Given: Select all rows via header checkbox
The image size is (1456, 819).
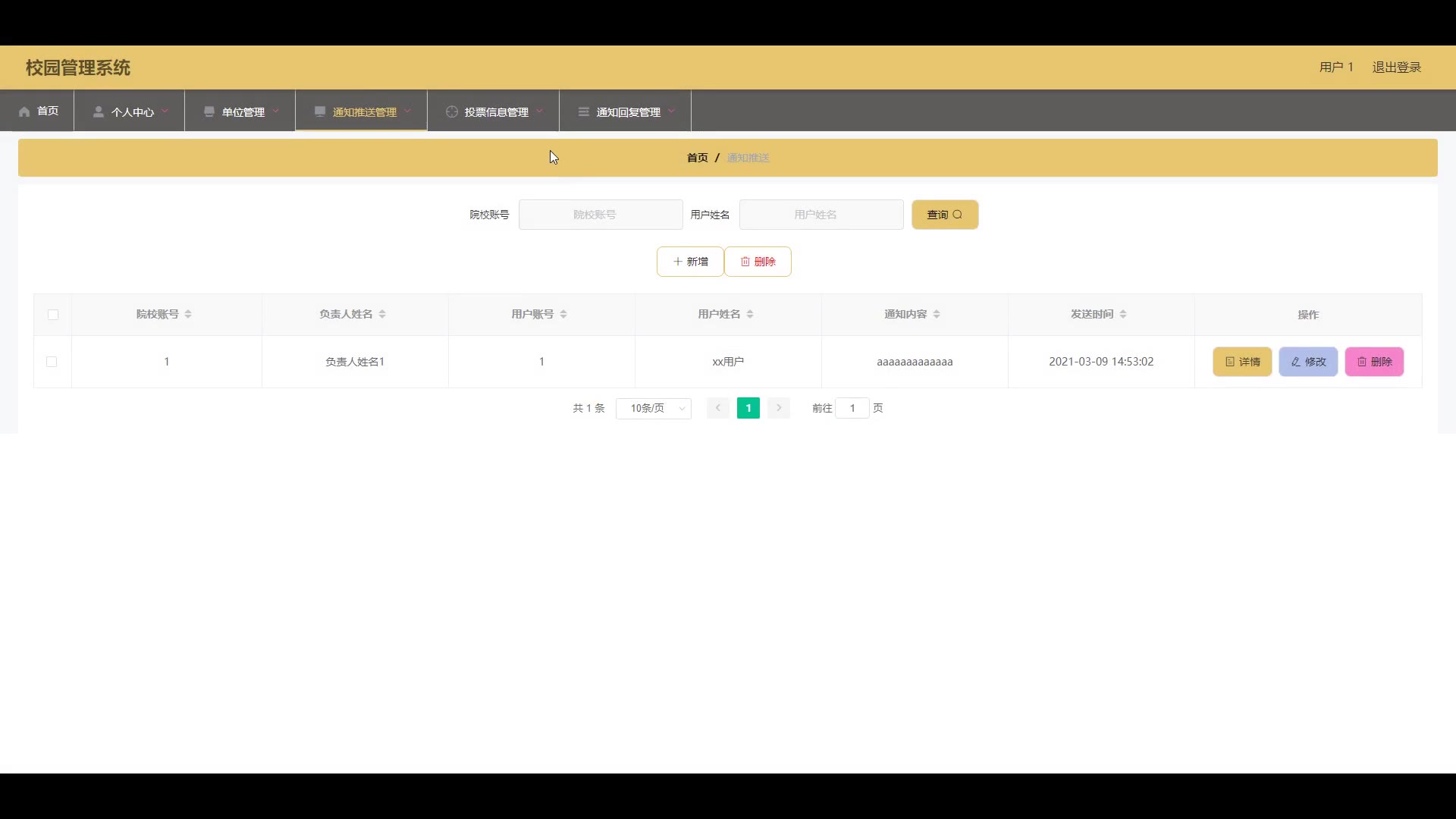Looking at the screenshot, I should (x=53, y=315).
